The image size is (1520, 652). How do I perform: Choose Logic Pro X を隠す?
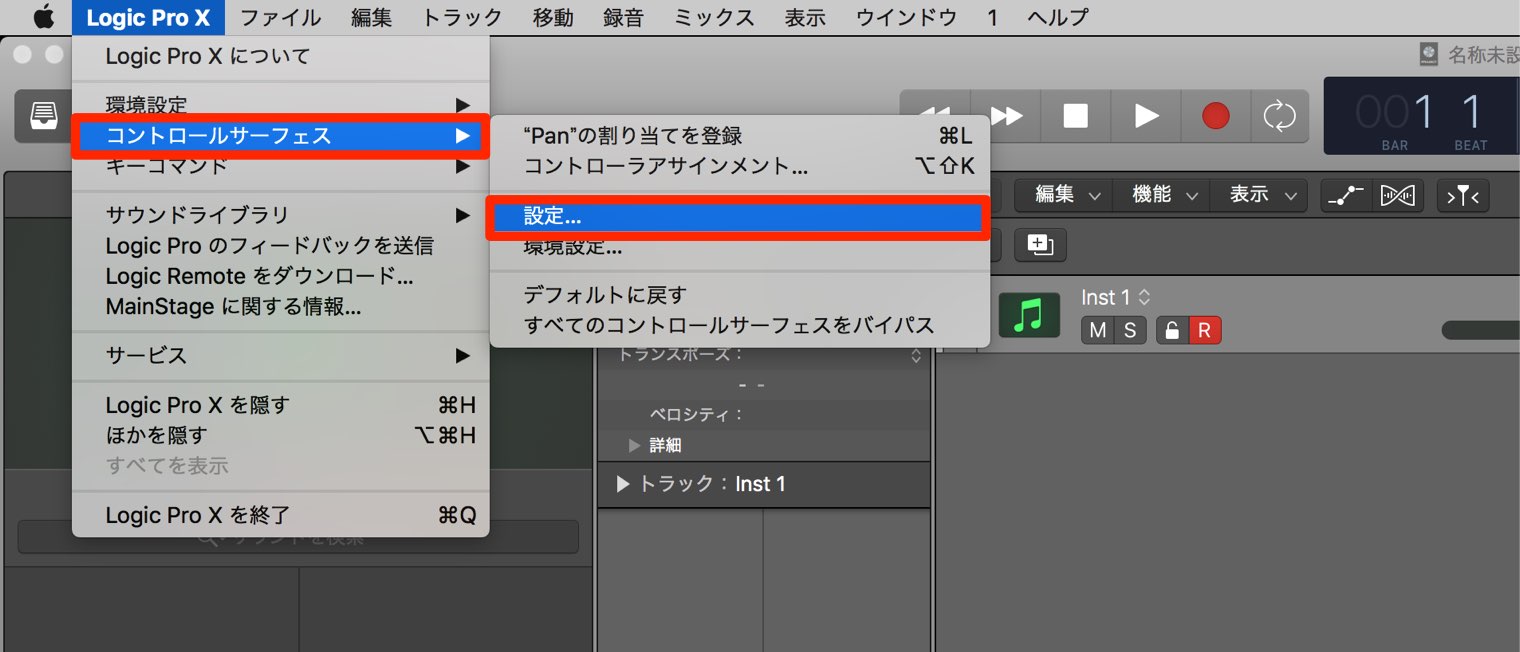281,405
